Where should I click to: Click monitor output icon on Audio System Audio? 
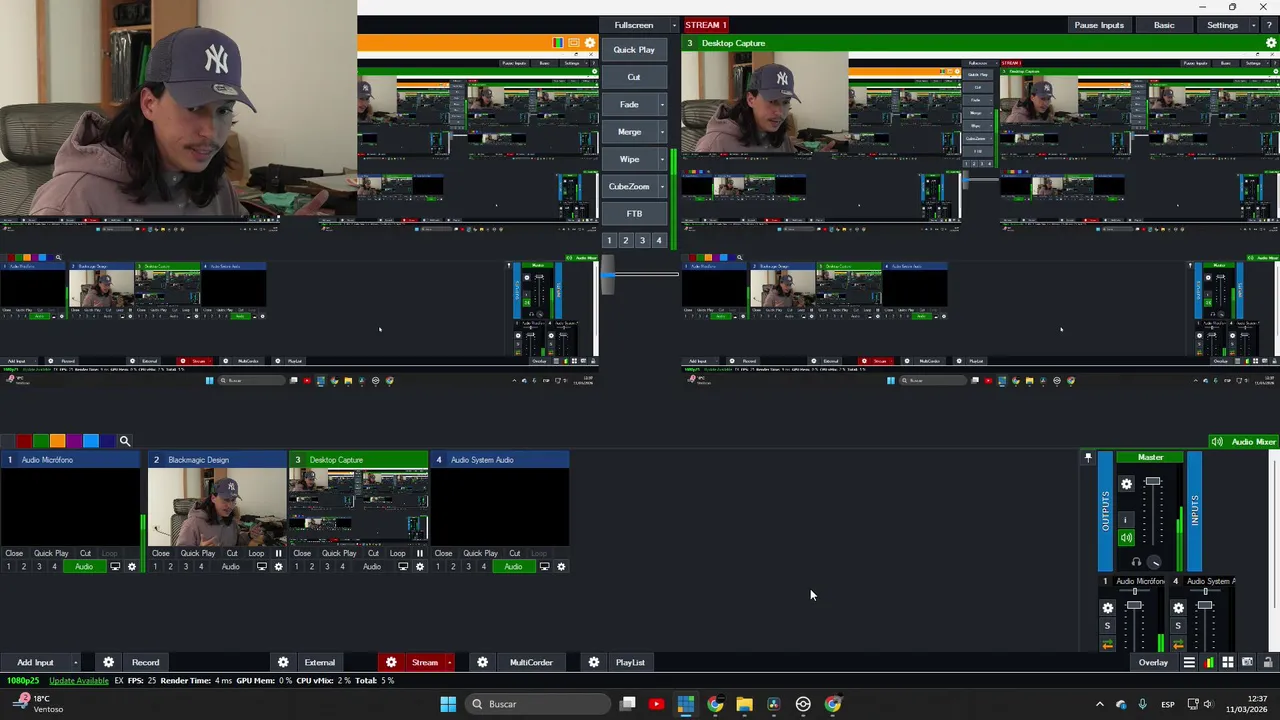pos(544,567)
